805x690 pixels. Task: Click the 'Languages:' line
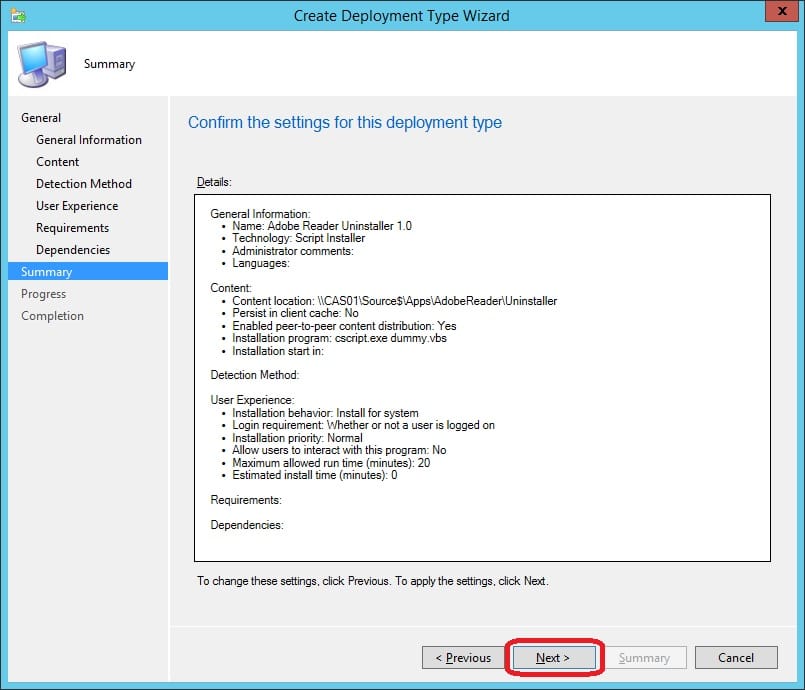point(261,263)
